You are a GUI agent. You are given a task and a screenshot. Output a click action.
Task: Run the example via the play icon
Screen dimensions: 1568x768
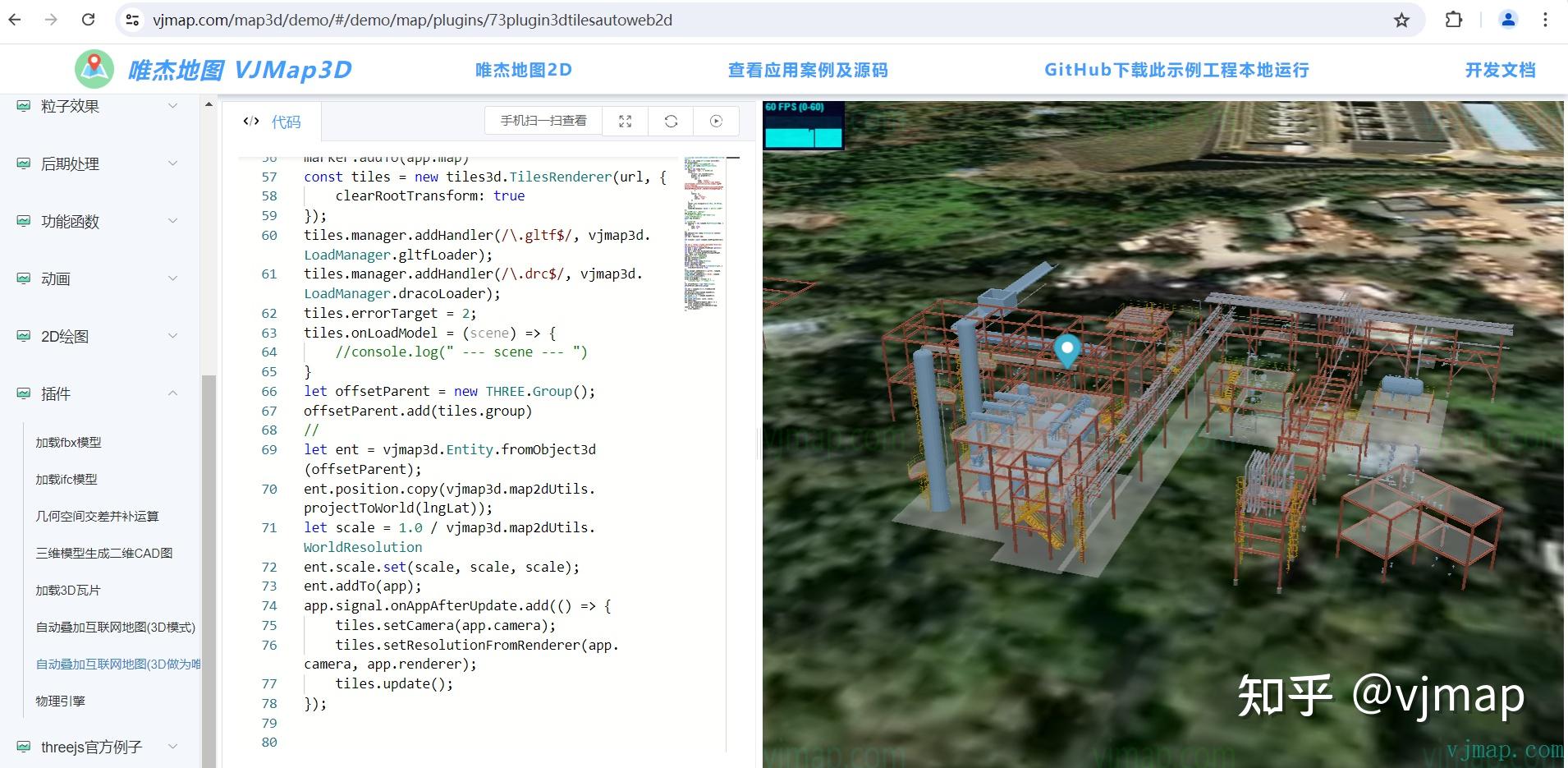pos(716,121)
